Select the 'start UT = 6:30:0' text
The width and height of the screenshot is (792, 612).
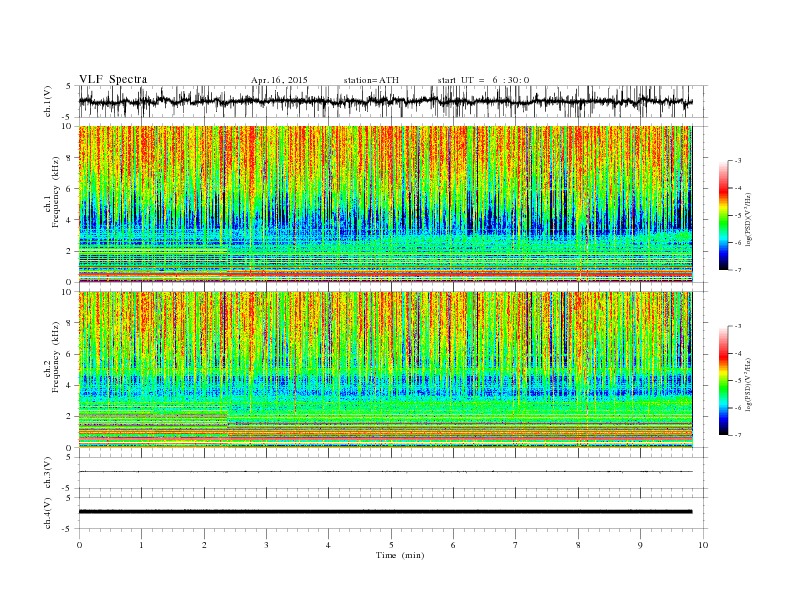(483, 80)
